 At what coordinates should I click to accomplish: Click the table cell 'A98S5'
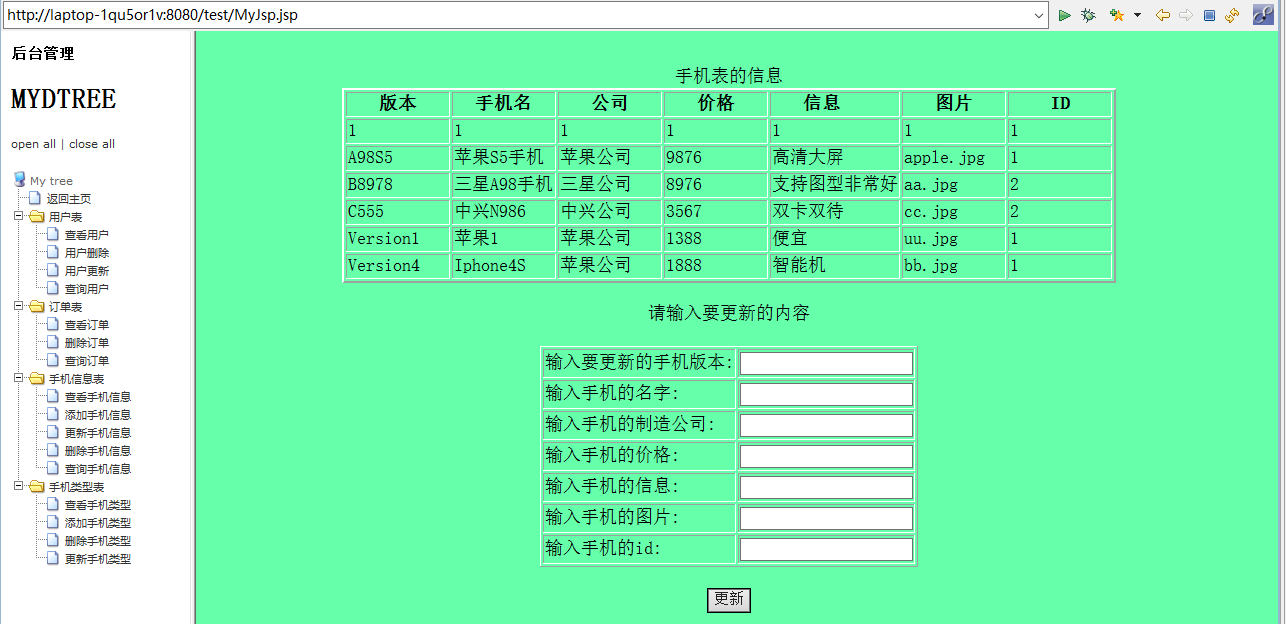(398, 158)
